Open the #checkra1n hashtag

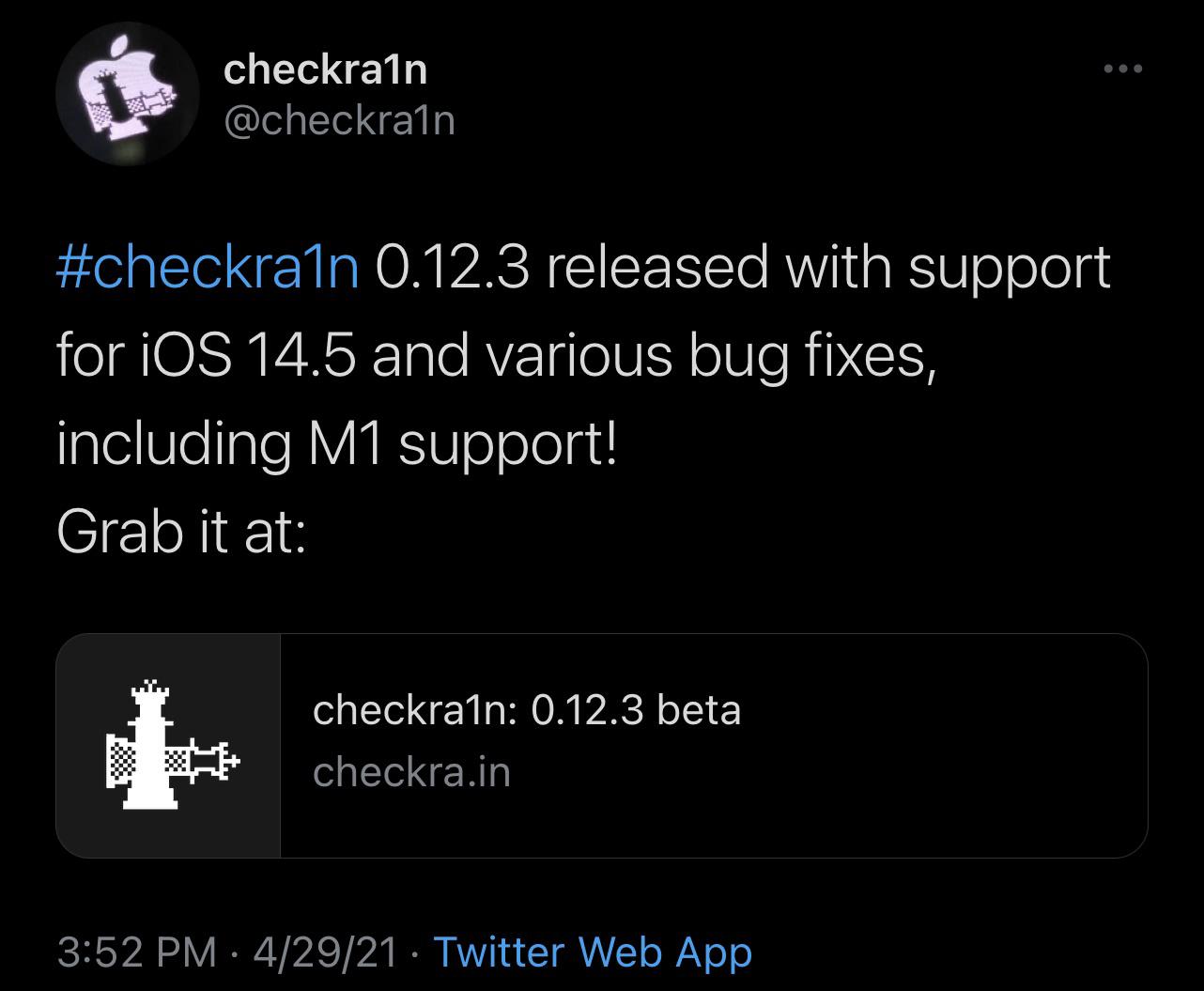[206, 269]
